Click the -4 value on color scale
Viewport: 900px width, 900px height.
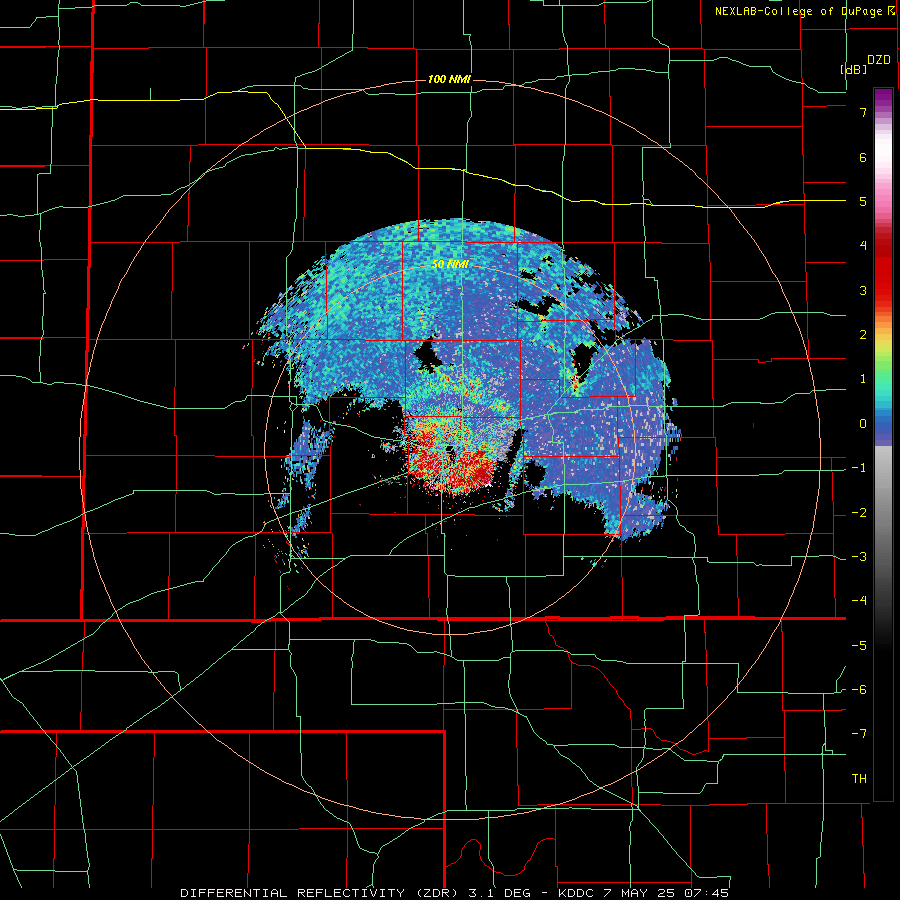(x=859, y=600)
